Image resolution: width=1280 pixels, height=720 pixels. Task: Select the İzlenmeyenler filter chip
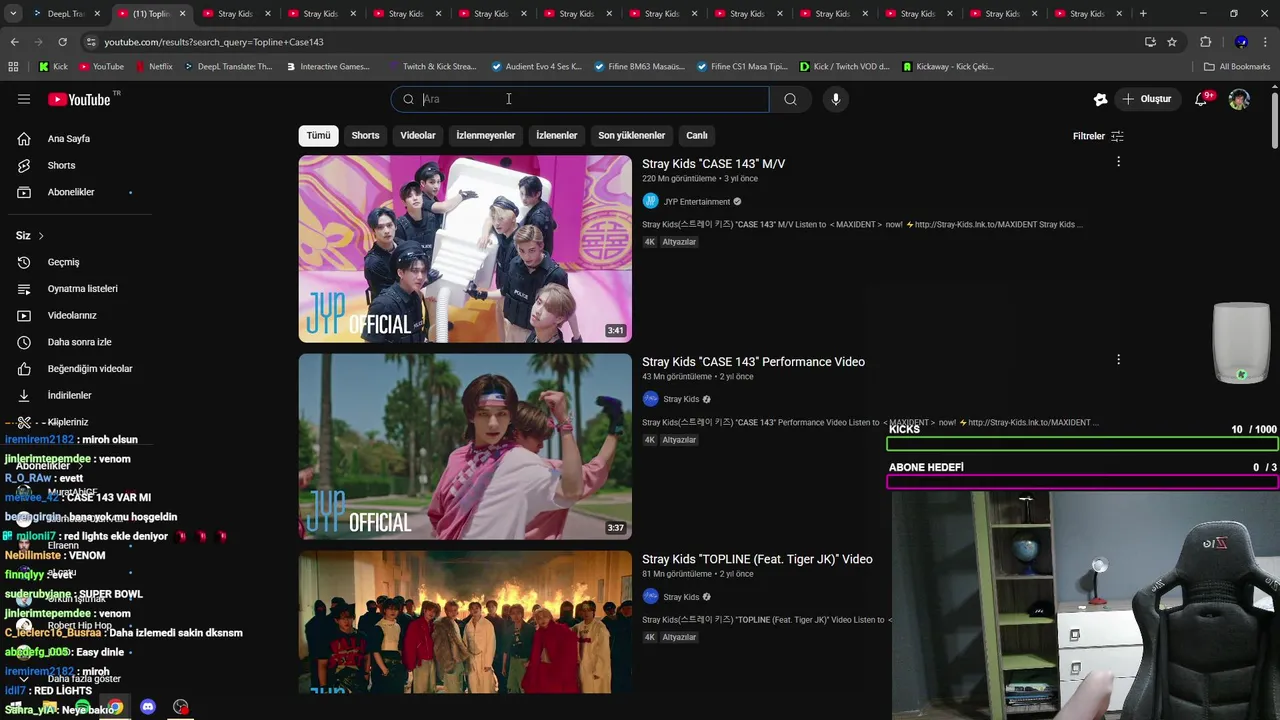486,136
